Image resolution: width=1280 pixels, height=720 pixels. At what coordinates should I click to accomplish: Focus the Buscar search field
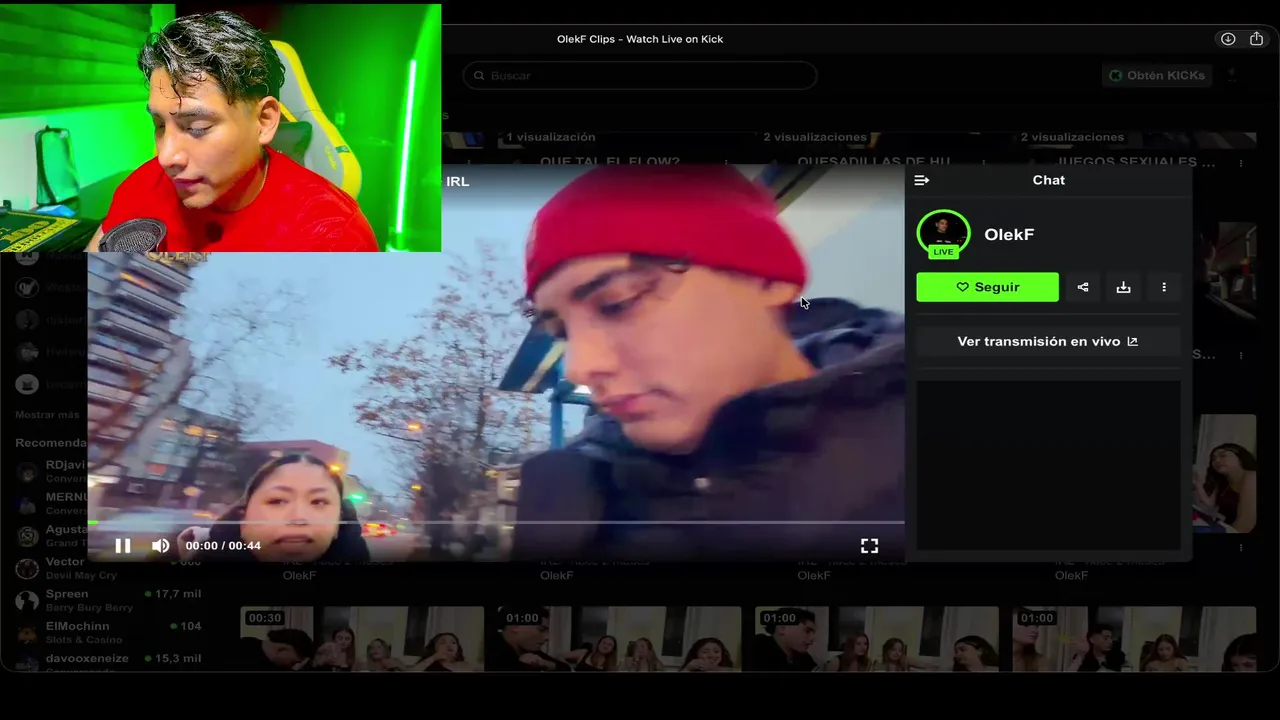pyautogui.click(x=640, y=75)
